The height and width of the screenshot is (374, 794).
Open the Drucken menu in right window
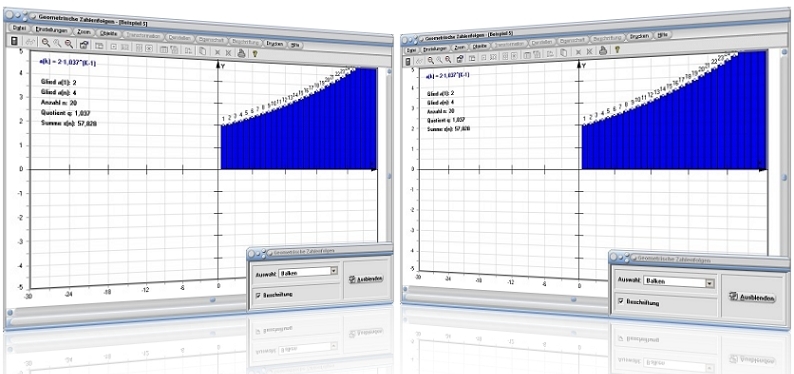[x=640, y=37]
